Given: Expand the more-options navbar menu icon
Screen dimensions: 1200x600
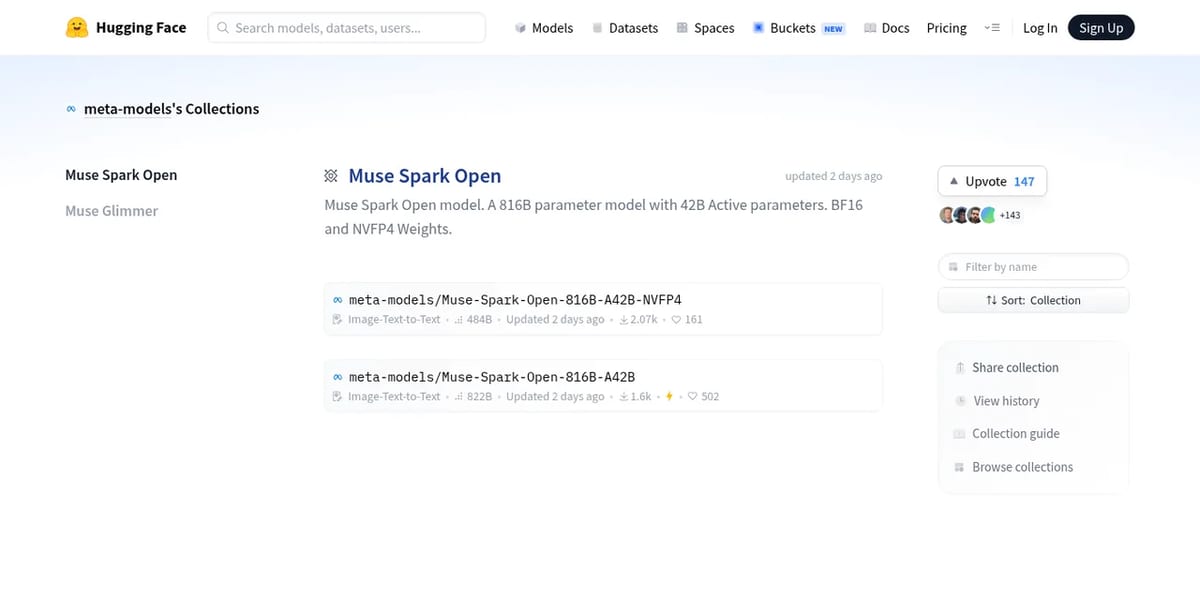Looking at the screenshot, I should click(992, 28).
